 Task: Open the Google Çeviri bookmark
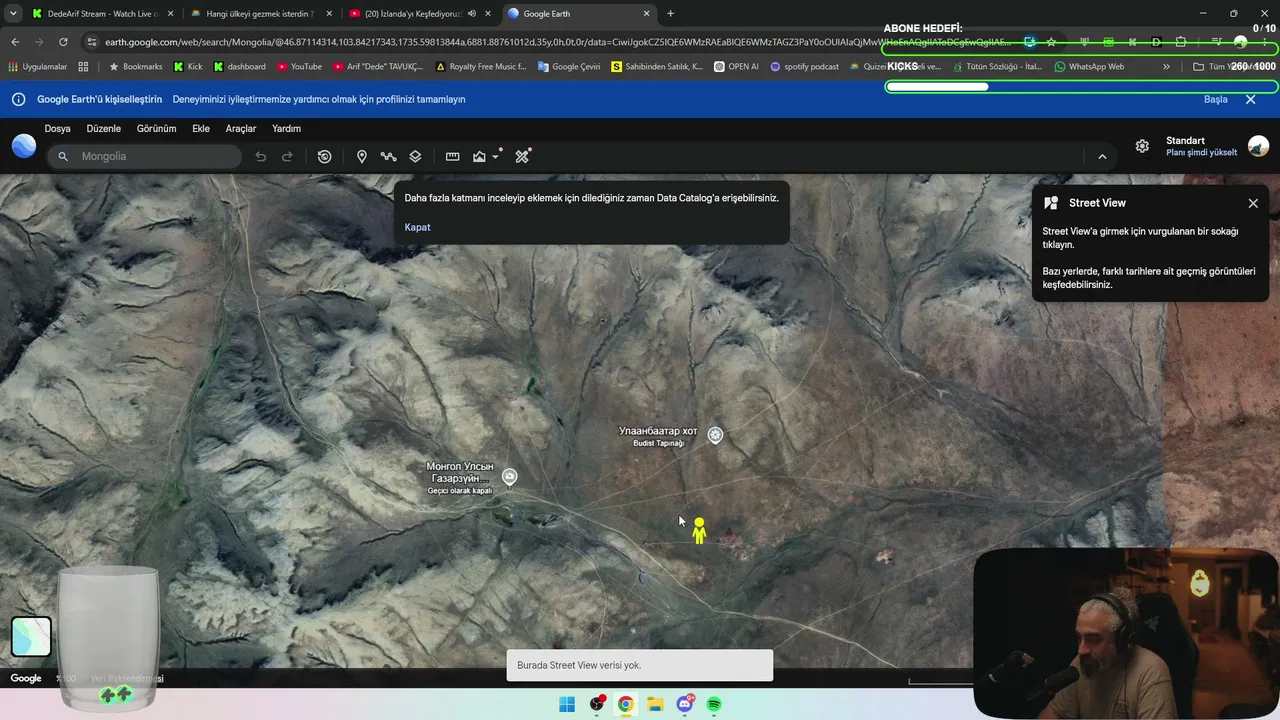click(x=571, y=67)
